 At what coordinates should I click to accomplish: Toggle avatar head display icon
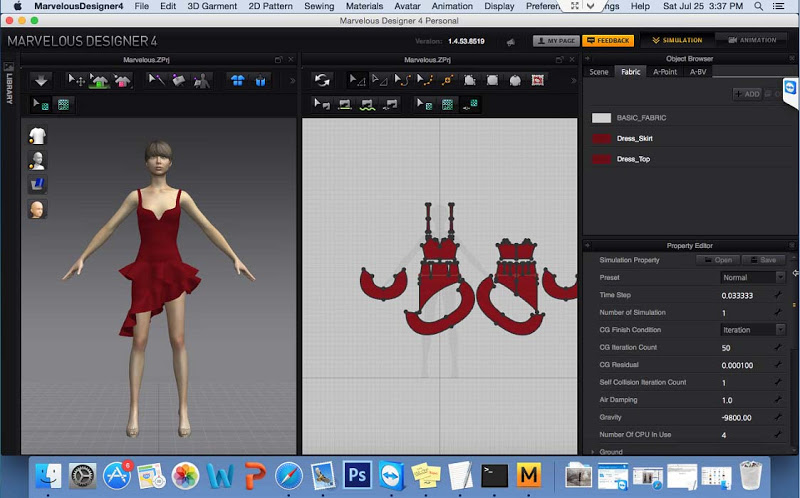37,209
